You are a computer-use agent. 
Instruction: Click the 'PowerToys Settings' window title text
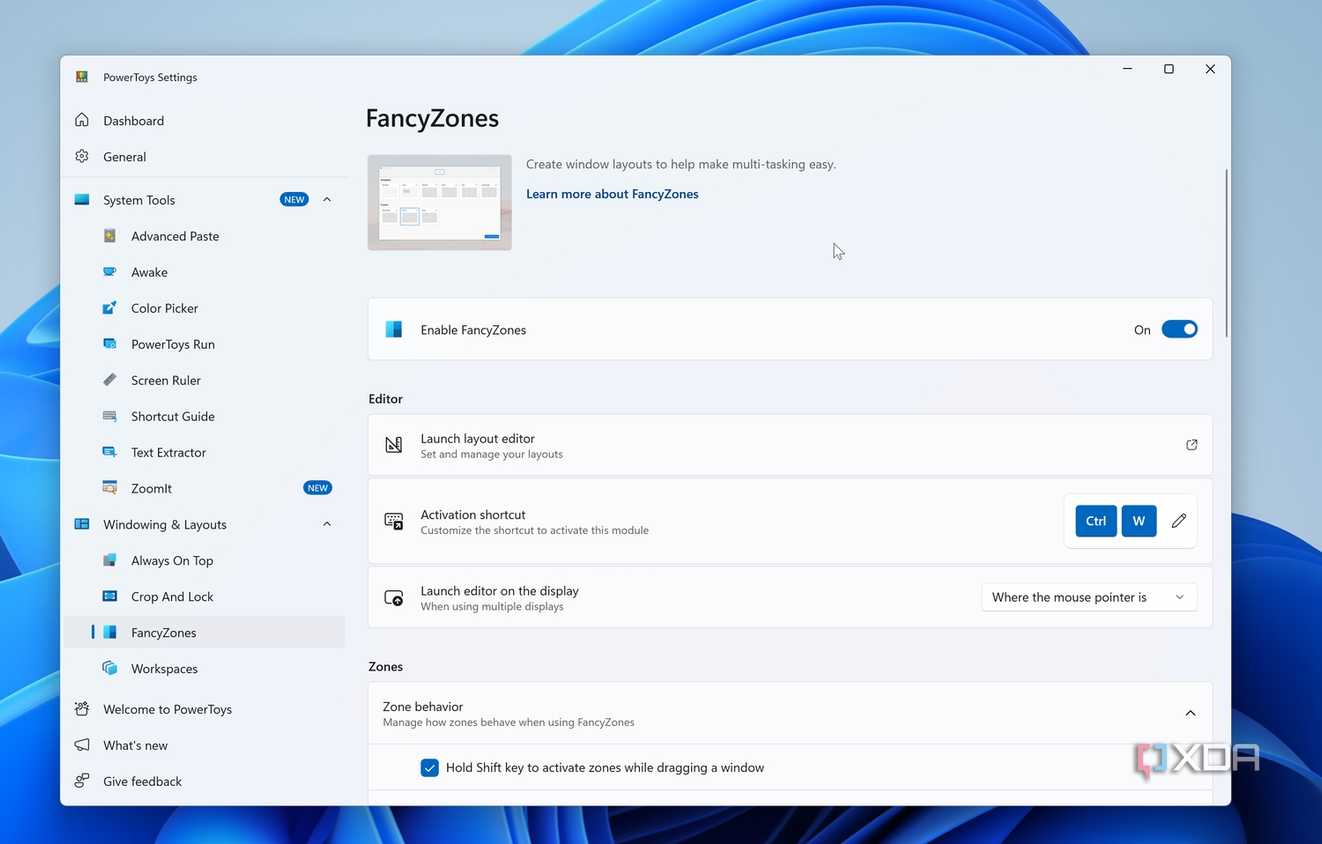pyautogui.click(x=150, y=77)
